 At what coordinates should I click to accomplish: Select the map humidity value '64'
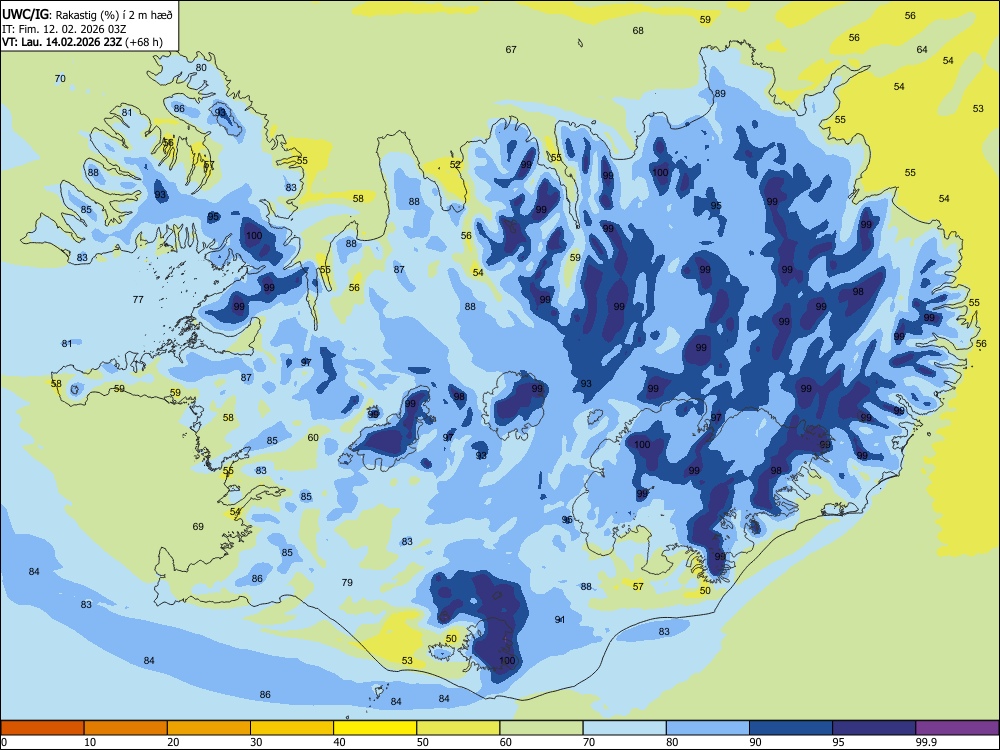[x=922, y=49]
